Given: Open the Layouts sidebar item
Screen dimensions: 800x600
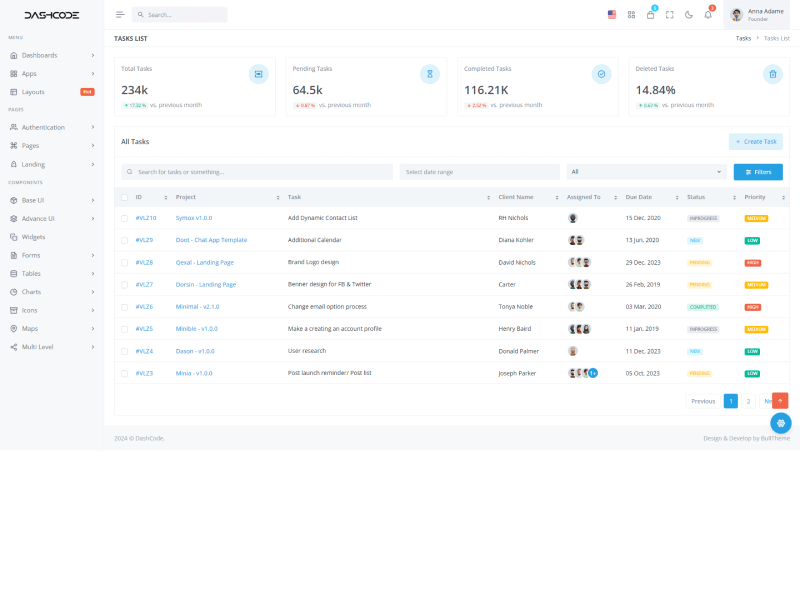Looking at the screenshot, I should click(33, 92).
